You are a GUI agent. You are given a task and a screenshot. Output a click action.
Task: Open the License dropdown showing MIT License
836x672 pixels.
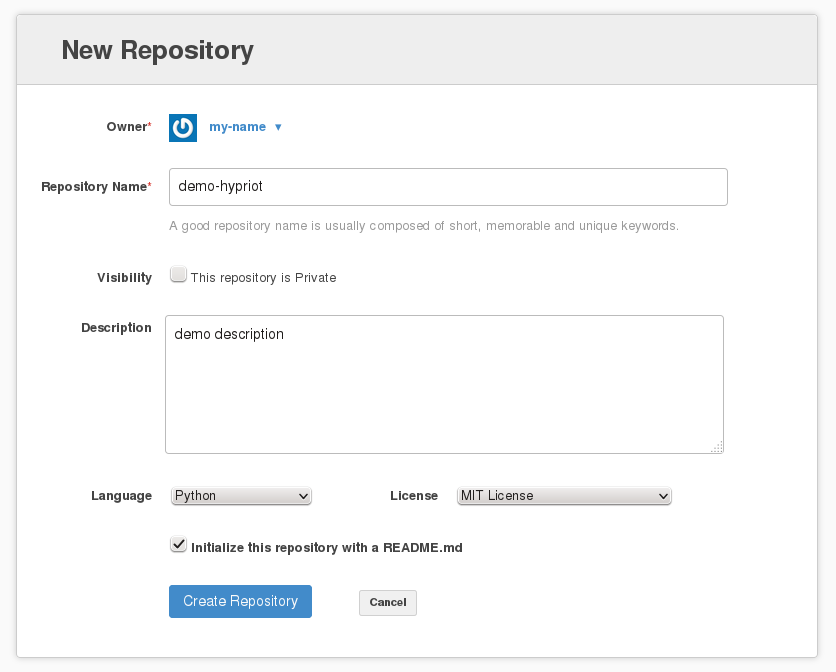tap(563, 495)
